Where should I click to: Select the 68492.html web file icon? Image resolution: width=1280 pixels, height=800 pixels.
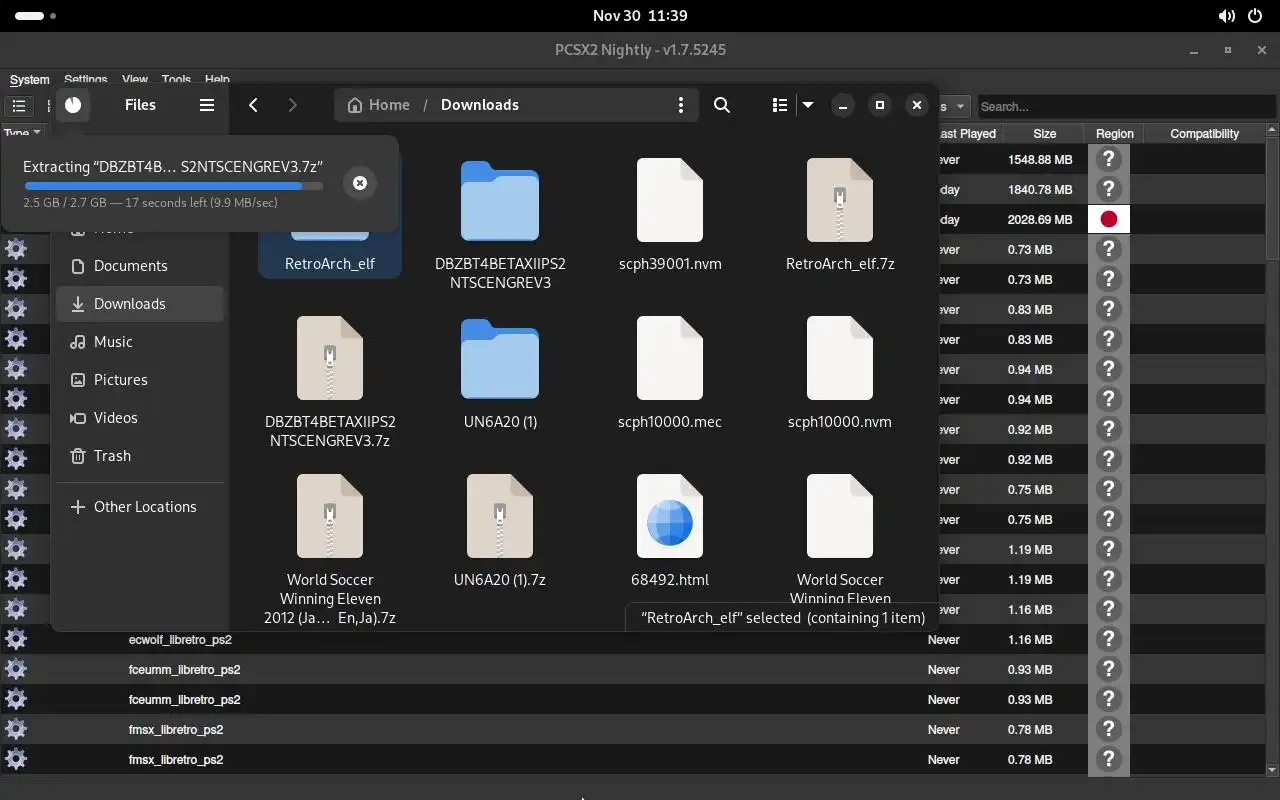tap(670, 516)
